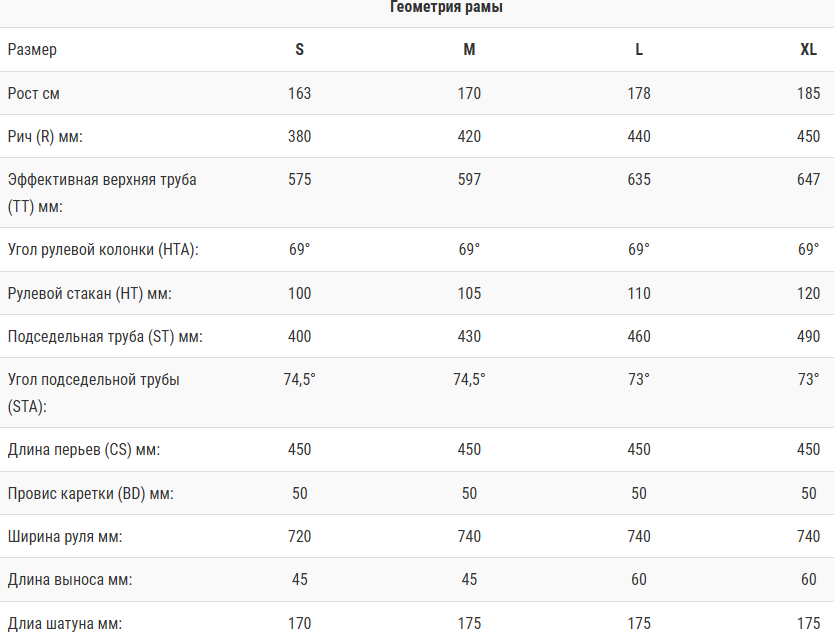Select the 'Размер' row label
The image size is (834, 632).
click(x=32, y=50)
